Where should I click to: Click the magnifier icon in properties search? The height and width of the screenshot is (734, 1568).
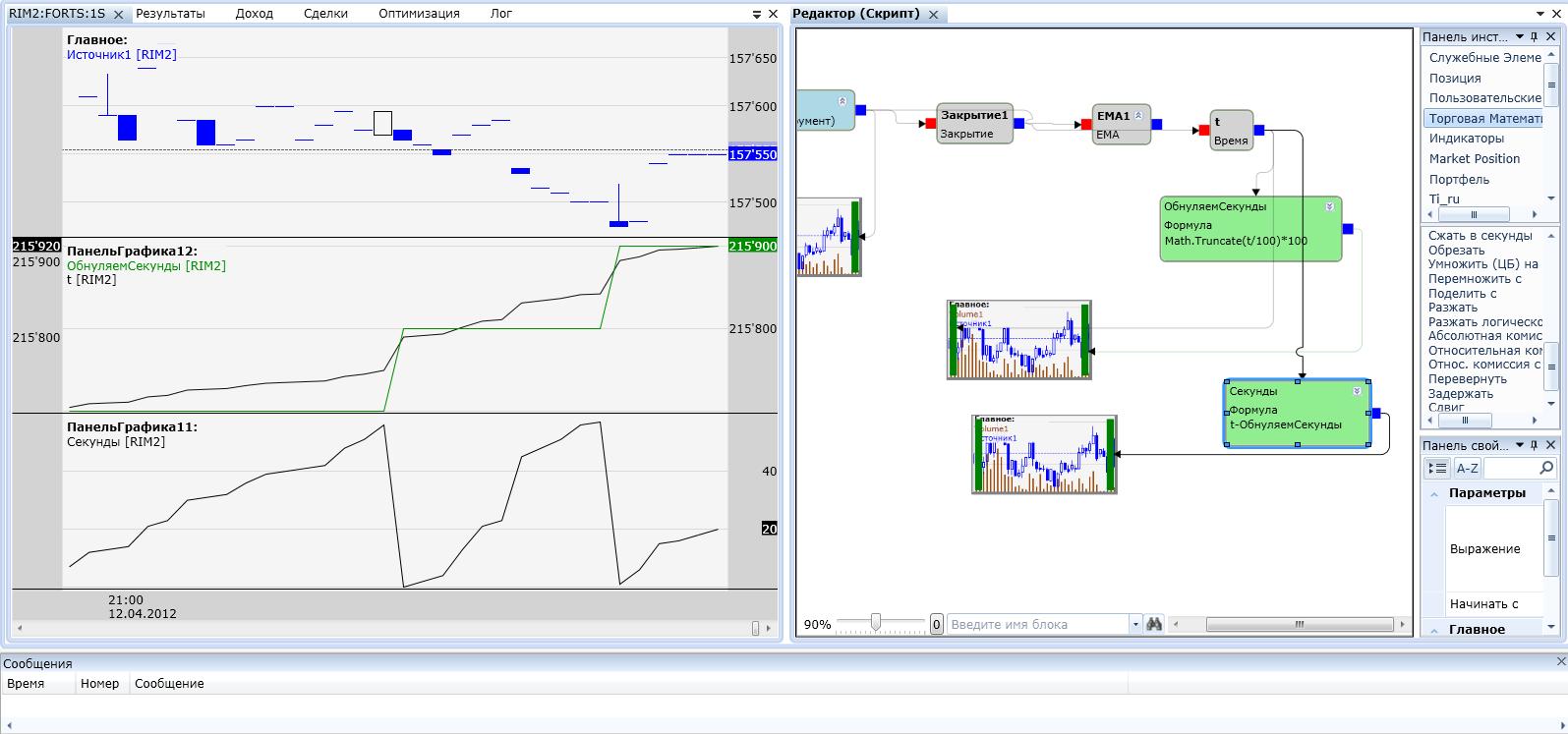[x=1546, y=469]
